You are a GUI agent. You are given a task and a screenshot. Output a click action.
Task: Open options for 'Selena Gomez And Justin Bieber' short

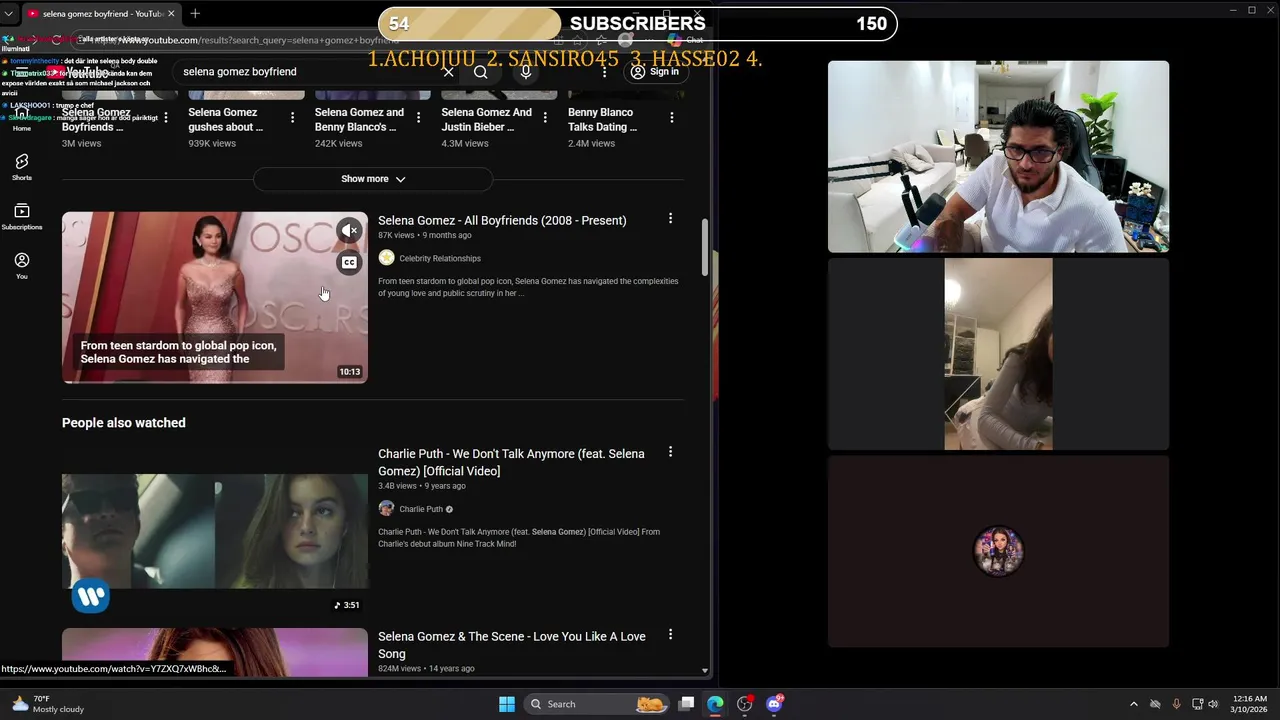click(545, 118)
